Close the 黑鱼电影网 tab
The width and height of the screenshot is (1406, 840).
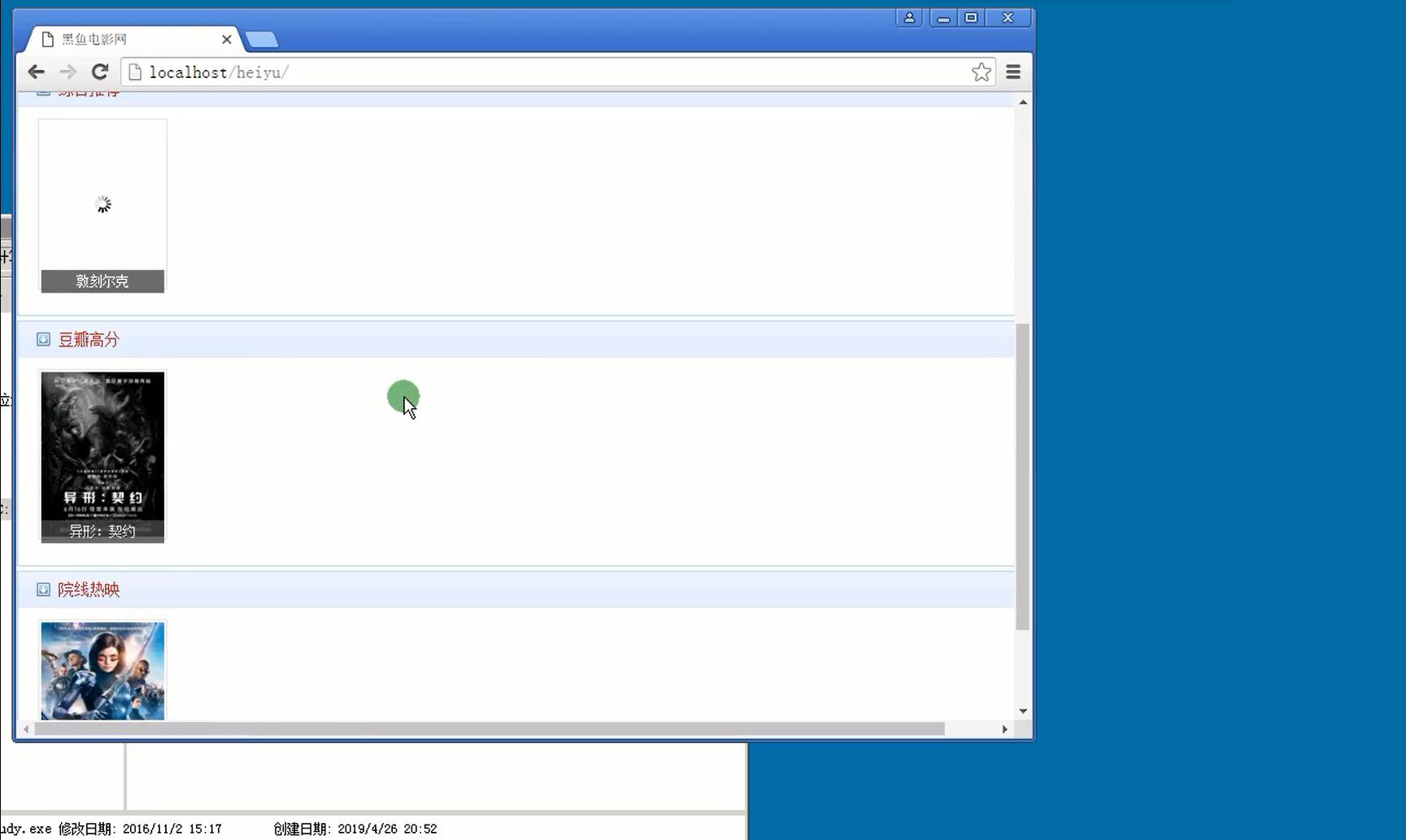coord(227,39)
